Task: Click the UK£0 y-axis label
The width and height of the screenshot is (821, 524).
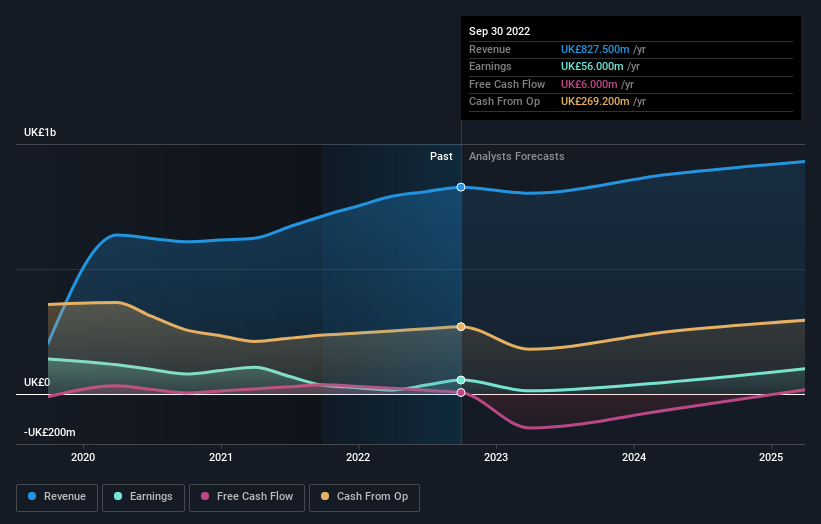Action: coord(37,382)
